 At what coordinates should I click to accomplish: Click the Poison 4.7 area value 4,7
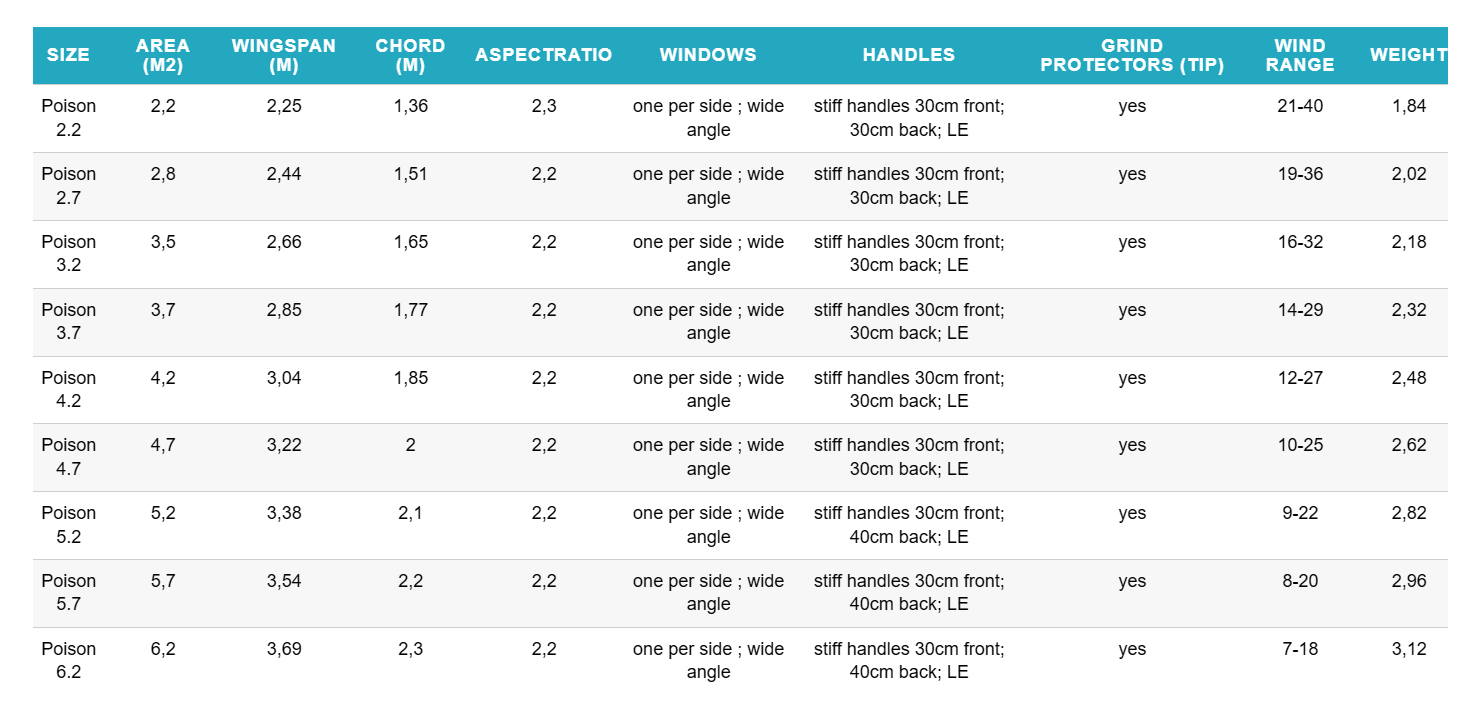click(x=163, y=445)
